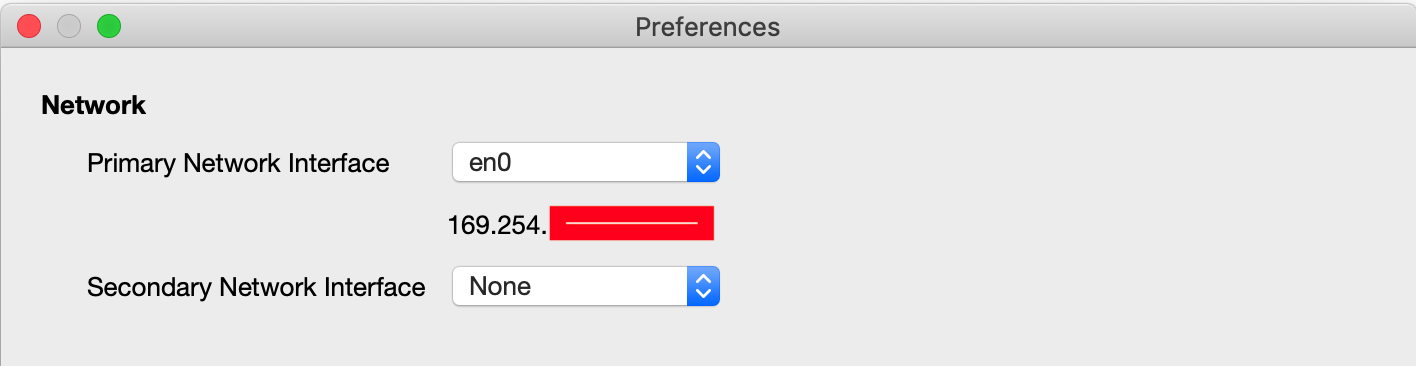This screenshot has width=1416, height=366.
Task: Open the Secondary Network Interface None dropdown
Action: click(586, 286)
